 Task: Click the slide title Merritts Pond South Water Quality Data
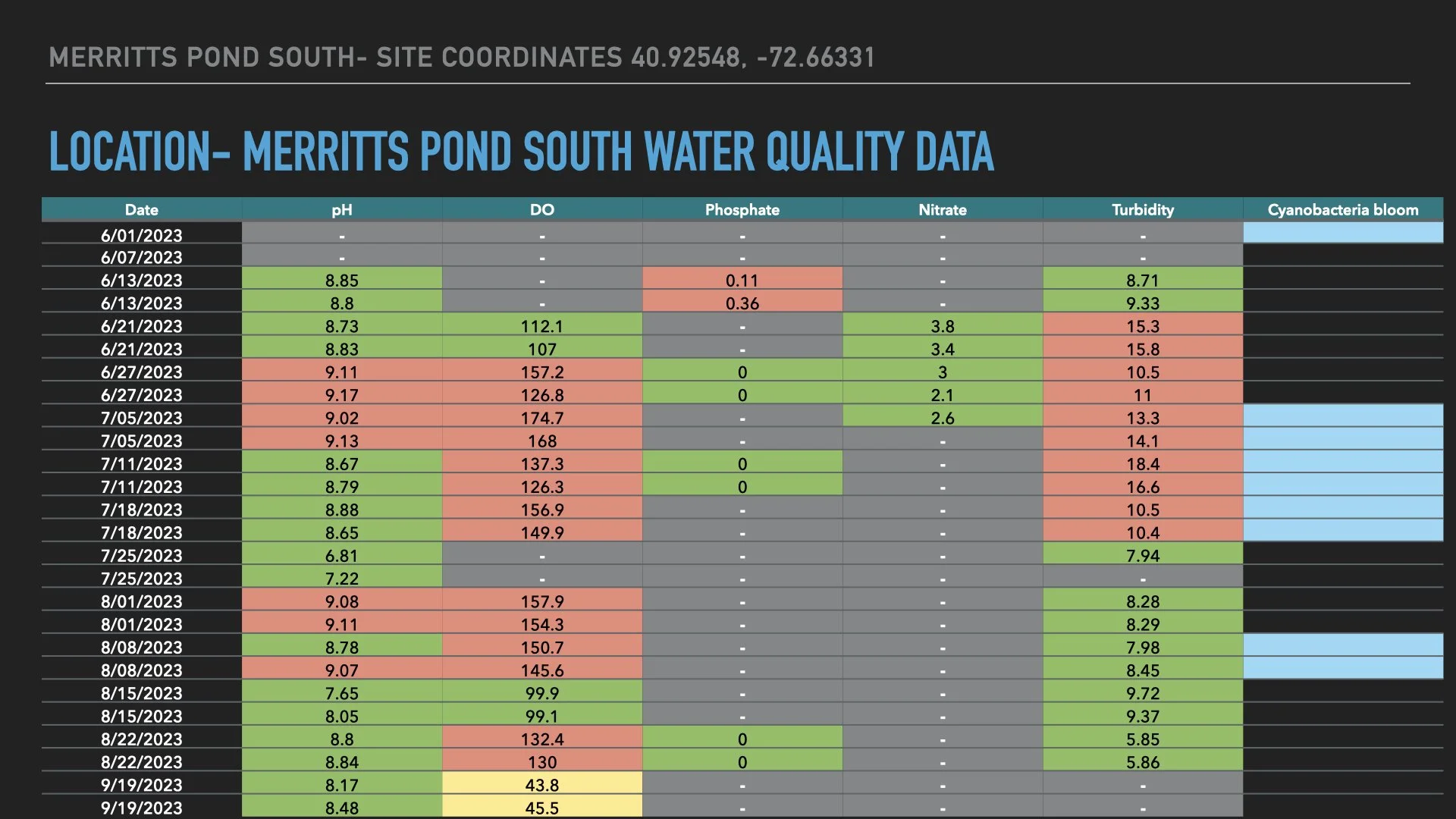tap(521, 152)
